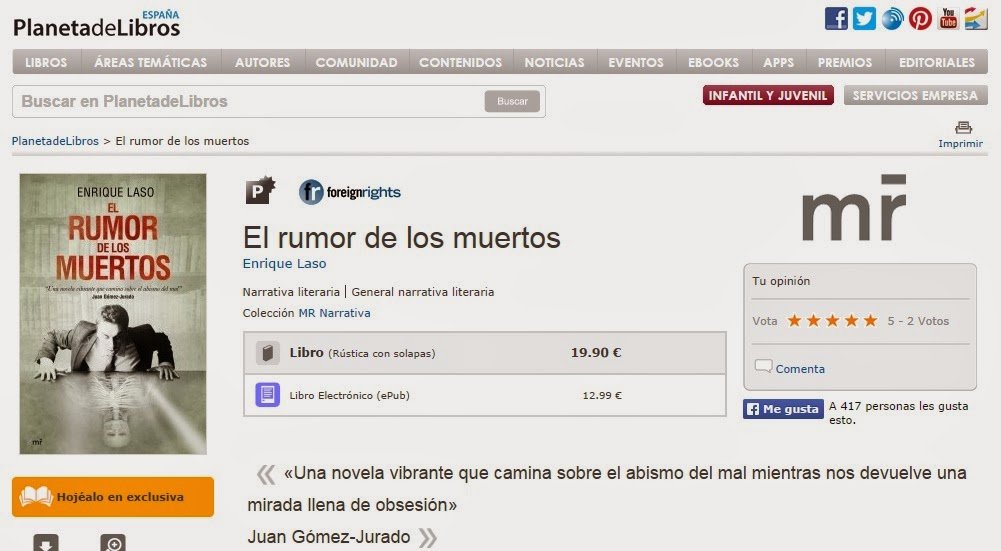Open the NOTICIAS menu

pyautogui.click(x=554, y=62)
